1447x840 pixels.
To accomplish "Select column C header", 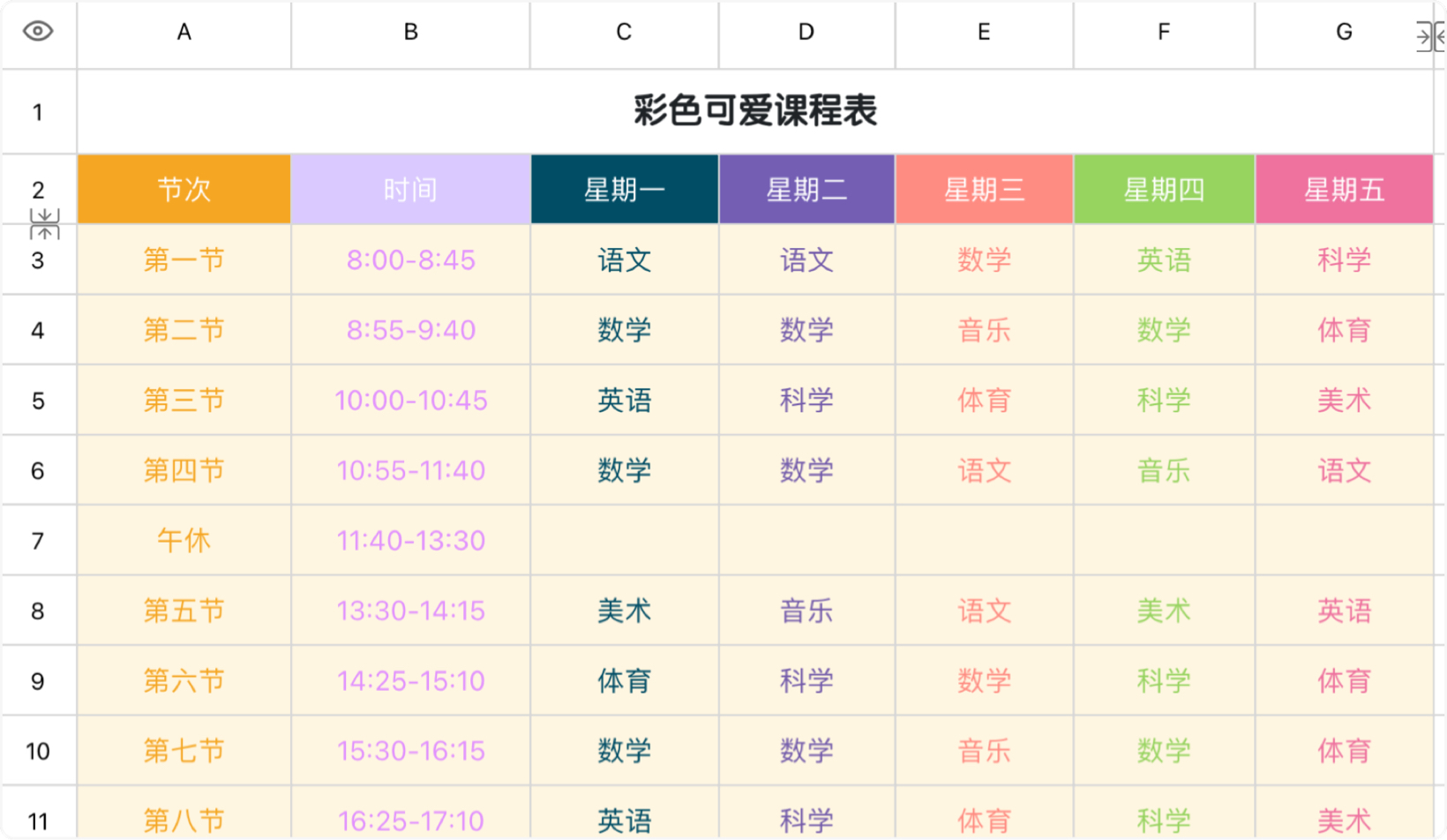I will [624, 34].
